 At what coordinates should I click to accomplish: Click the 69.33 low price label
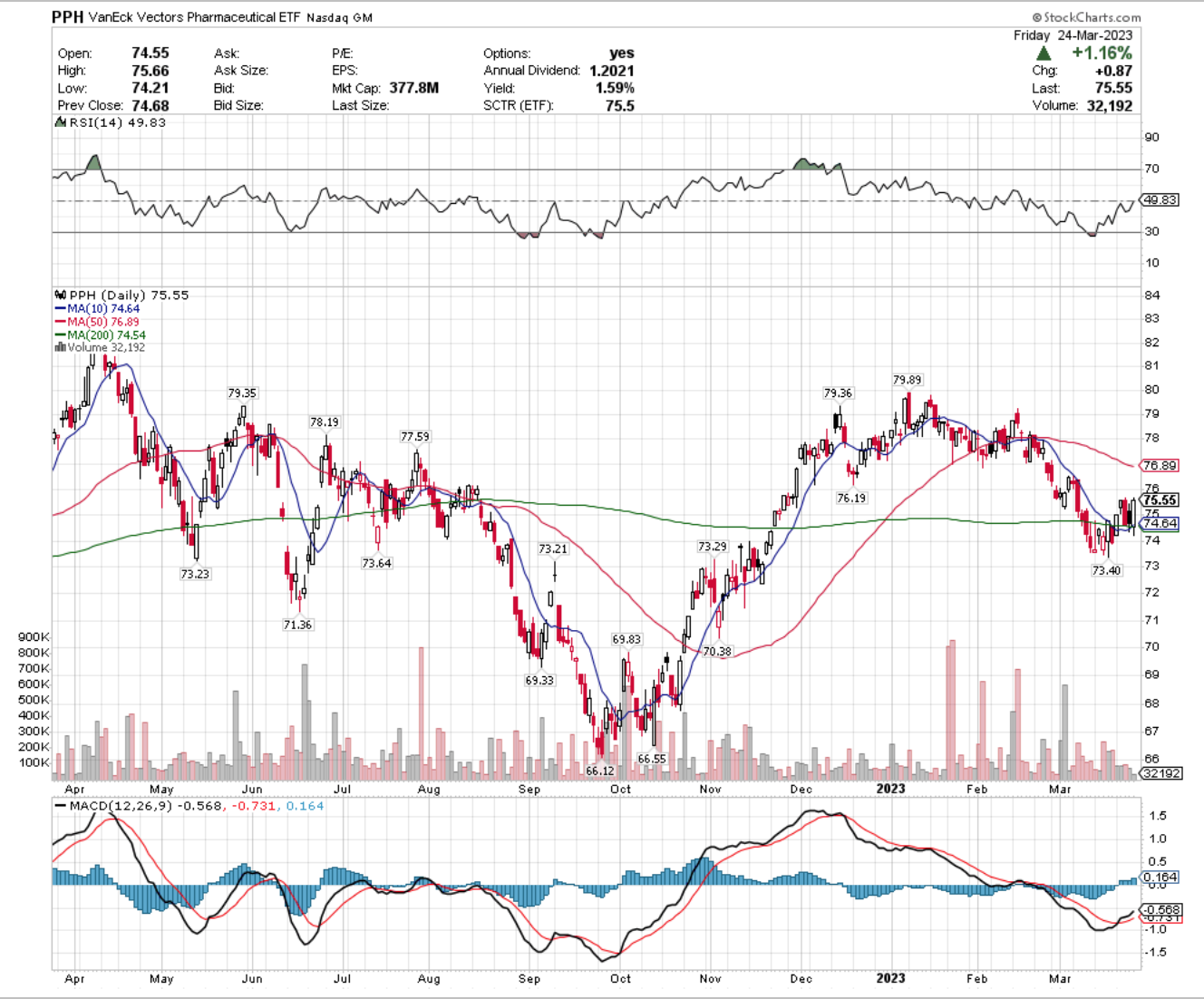539,680
